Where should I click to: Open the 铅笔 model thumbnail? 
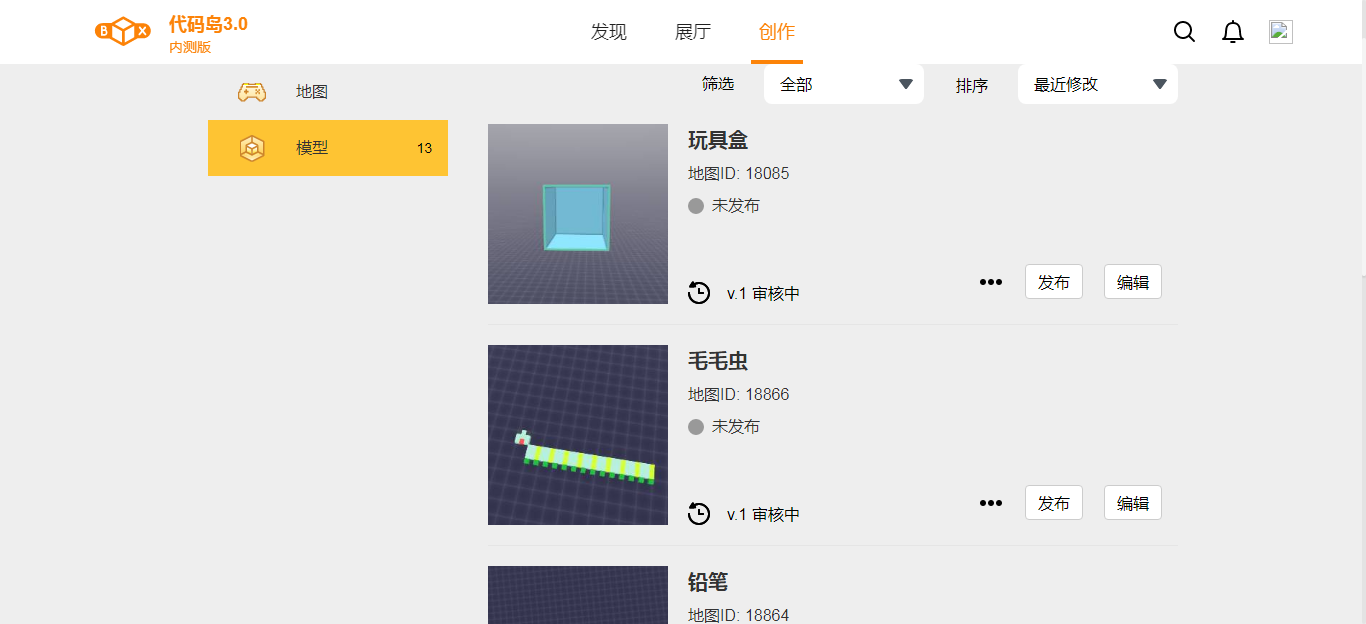click(x=578, y=595)
